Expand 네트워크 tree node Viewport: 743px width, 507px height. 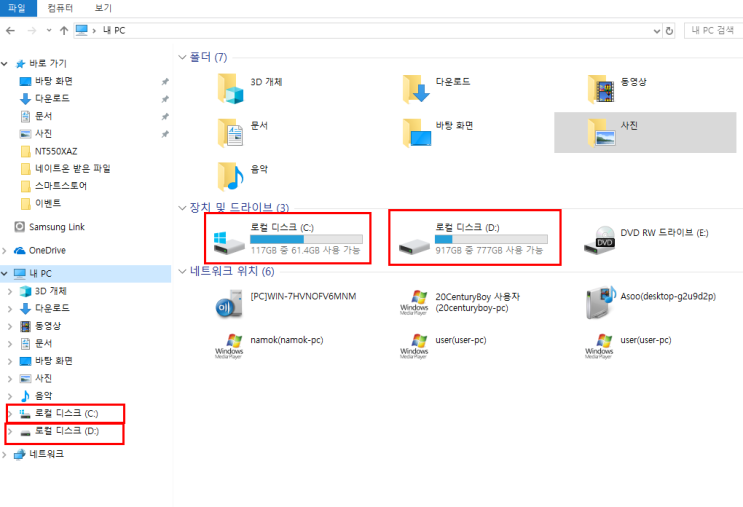(x=5, y=454)
